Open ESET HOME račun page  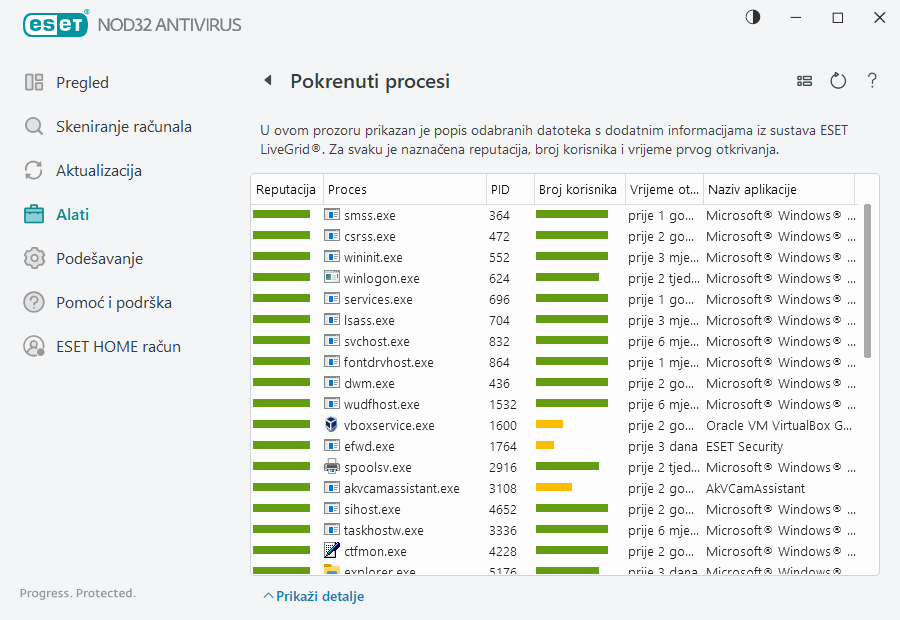[x=118, y=347]
